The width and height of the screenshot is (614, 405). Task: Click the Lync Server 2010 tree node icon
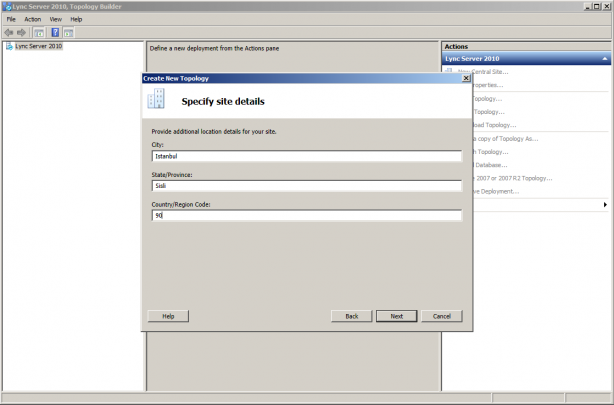pyautogui.click(x=9, y=46)
